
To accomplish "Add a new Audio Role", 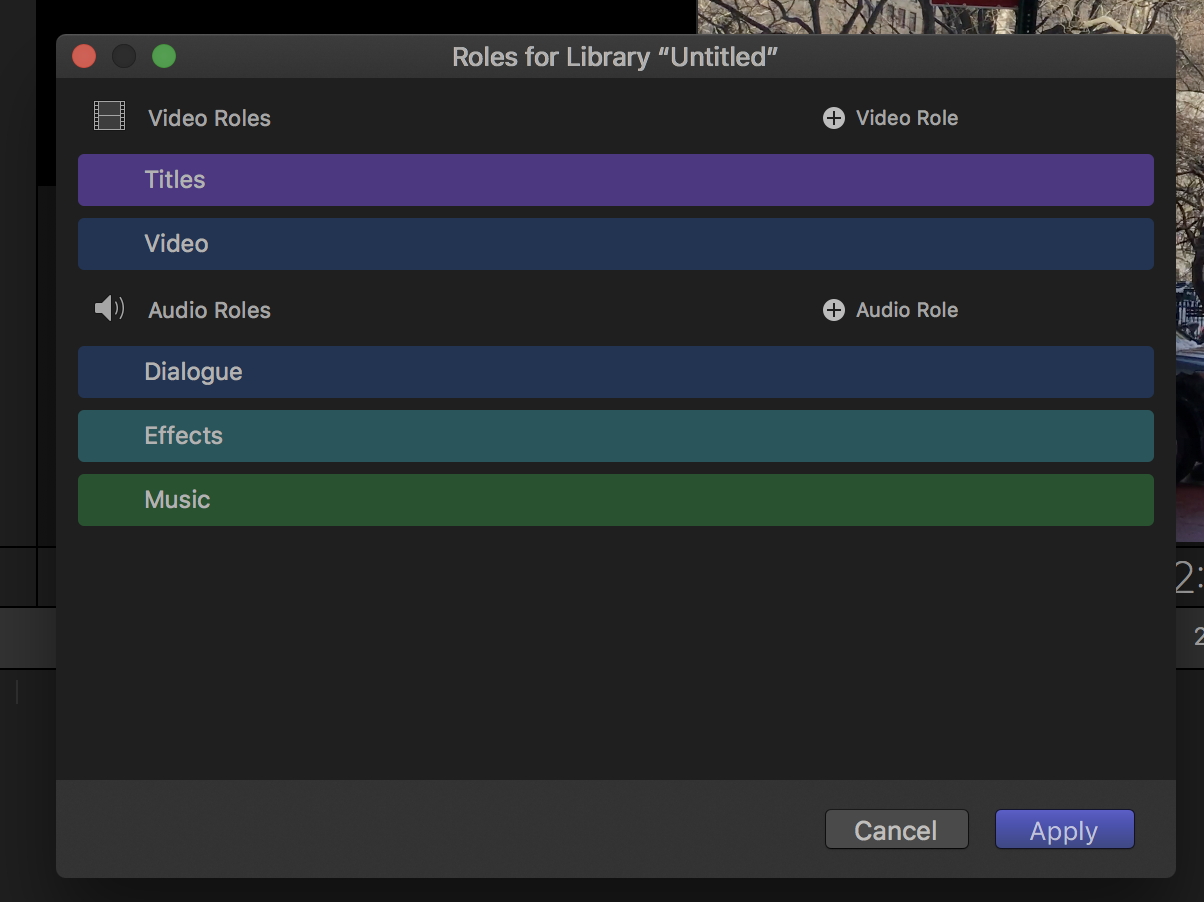I will pyautogui.click(x=891, y=310).
